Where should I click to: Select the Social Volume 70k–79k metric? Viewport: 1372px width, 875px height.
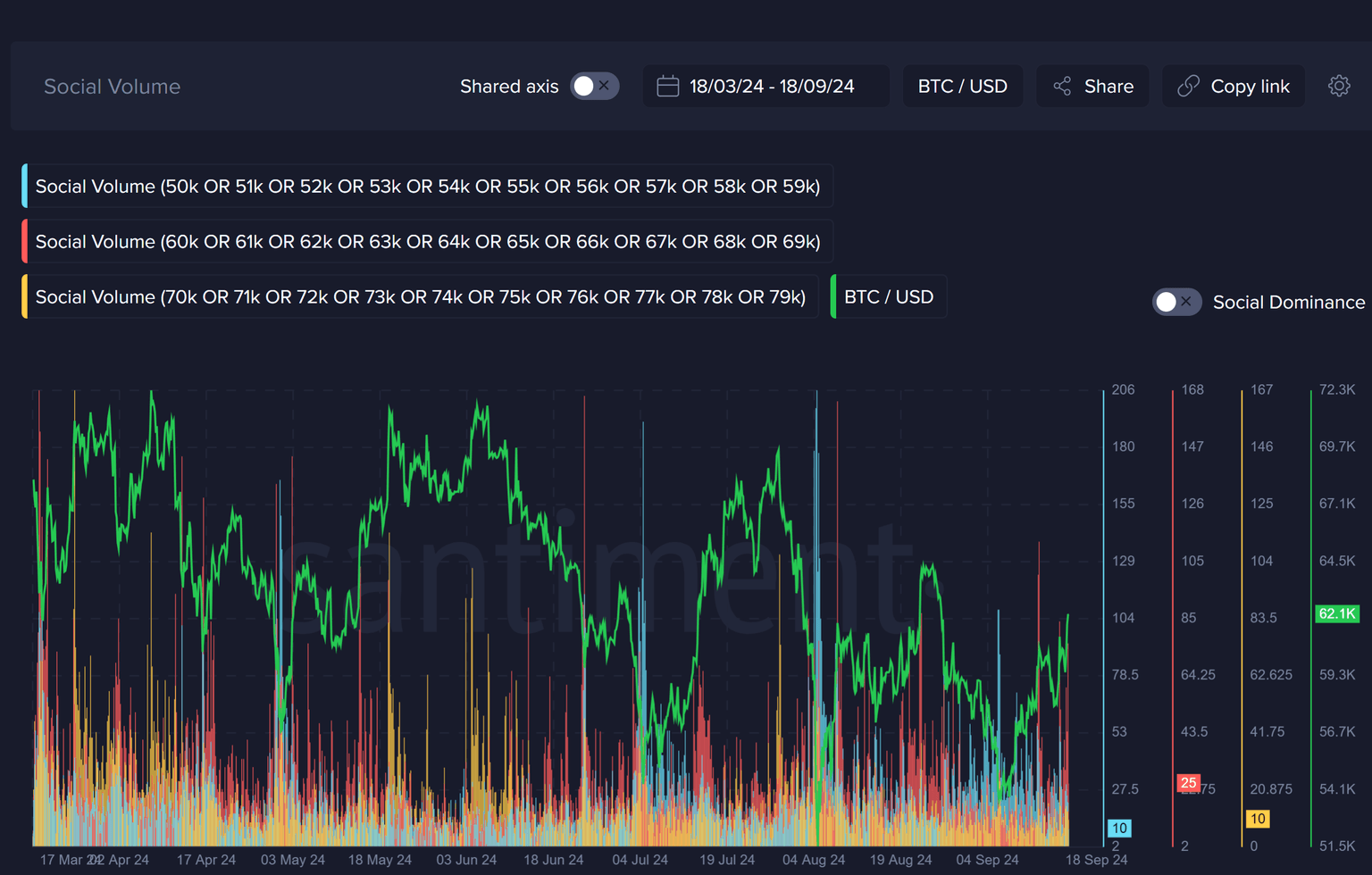coord(420,297)
